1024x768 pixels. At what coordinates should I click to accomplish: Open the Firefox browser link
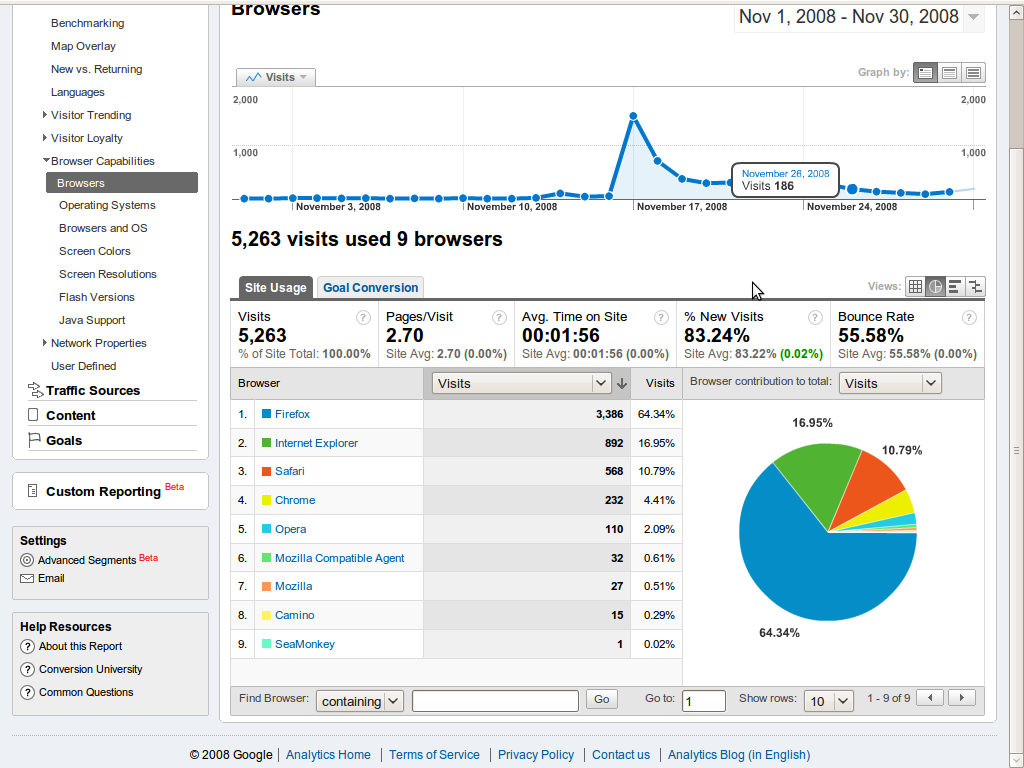tap(292, 414)
